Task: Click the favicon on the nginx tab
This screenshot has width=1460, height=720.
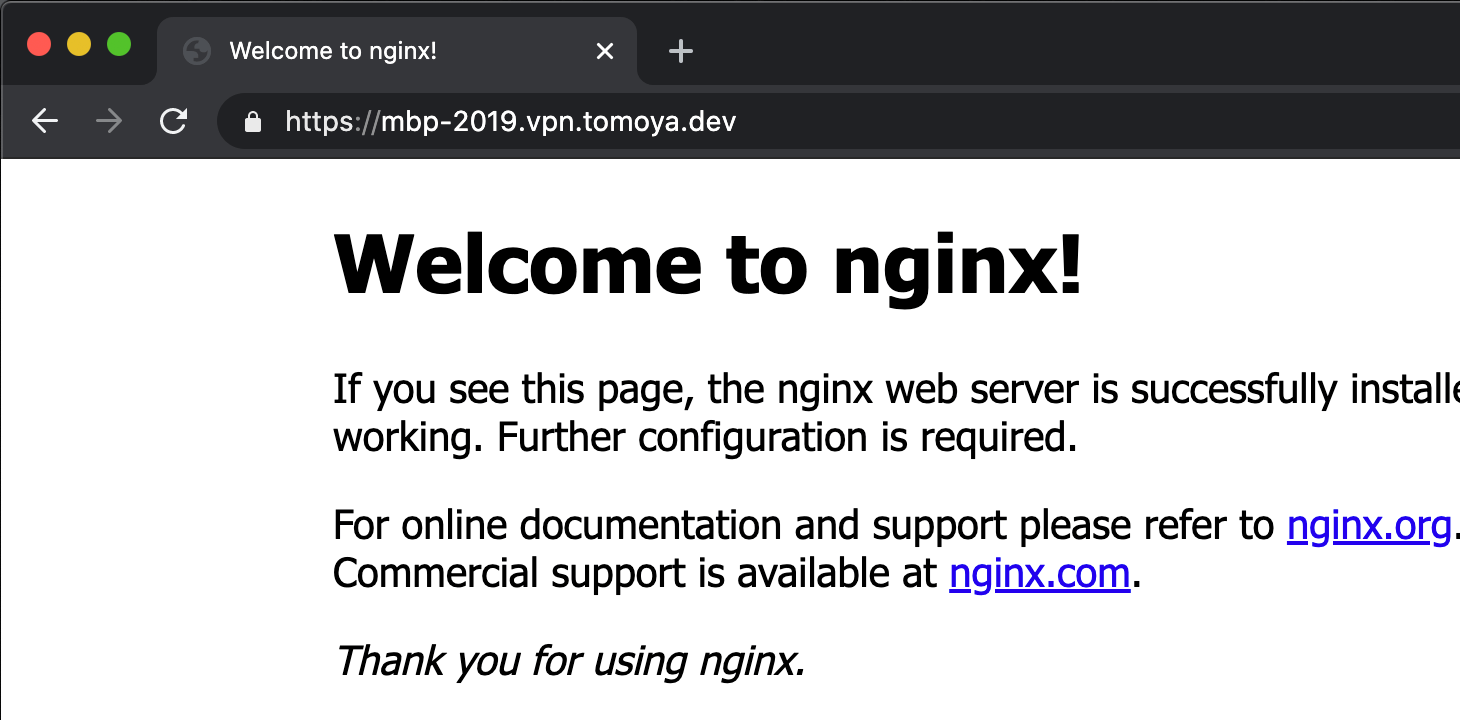Action: click(196, 51)
